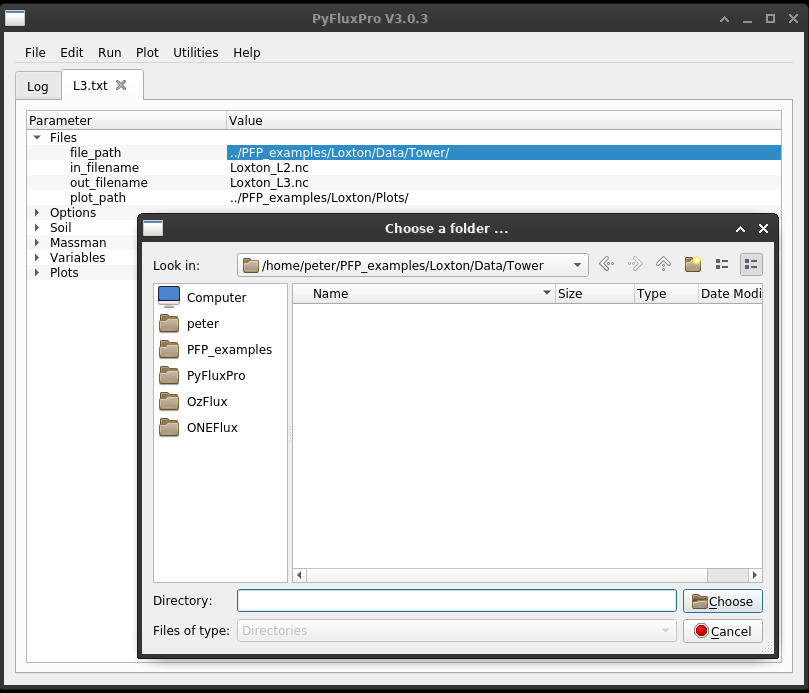This screenshot has width=809, height=693.
Task: Click the Value column header
Action: [x=504, y=120]
